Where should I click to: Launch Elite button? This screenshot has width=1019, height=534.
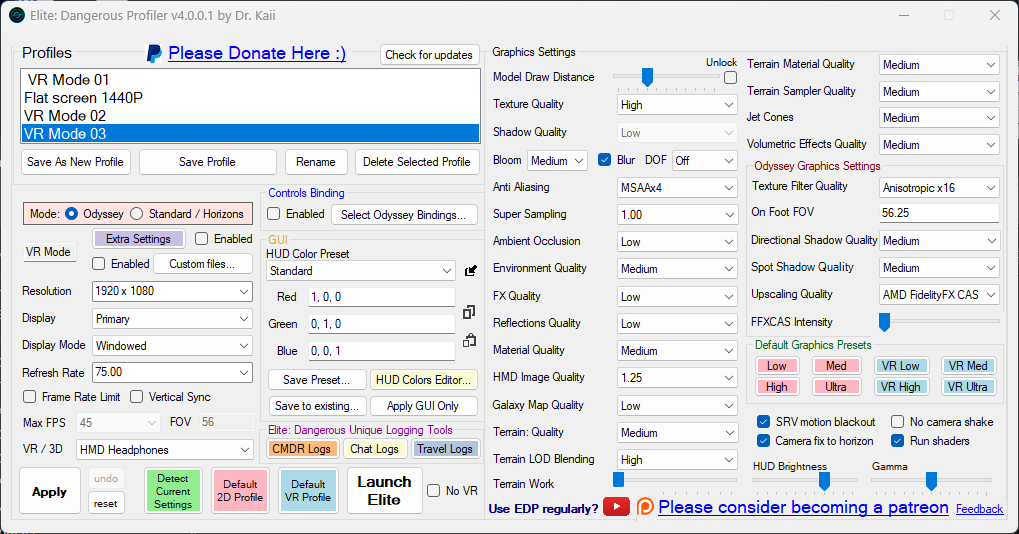384,490
